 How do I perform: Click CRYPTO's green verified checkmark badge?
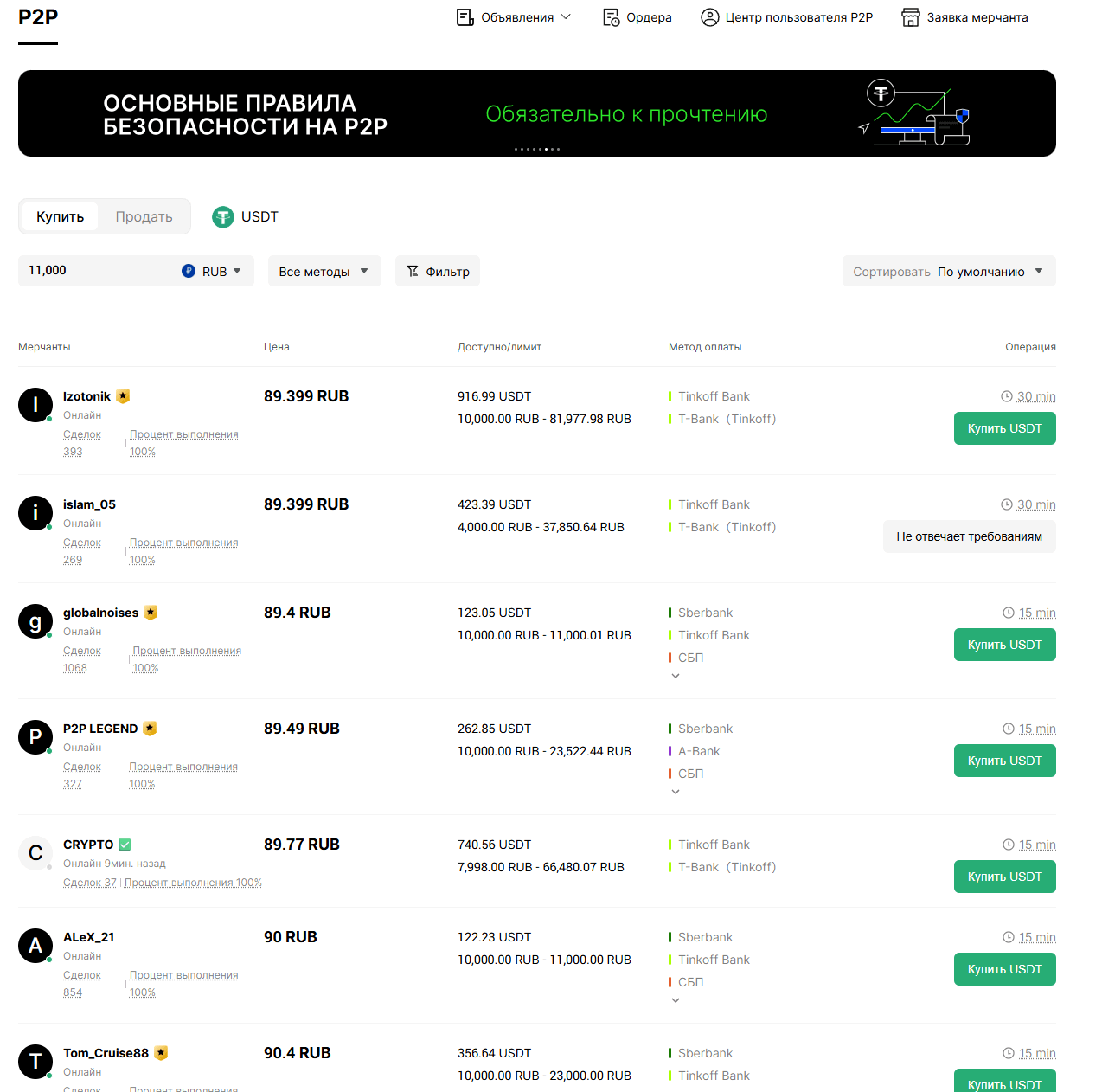125,845
